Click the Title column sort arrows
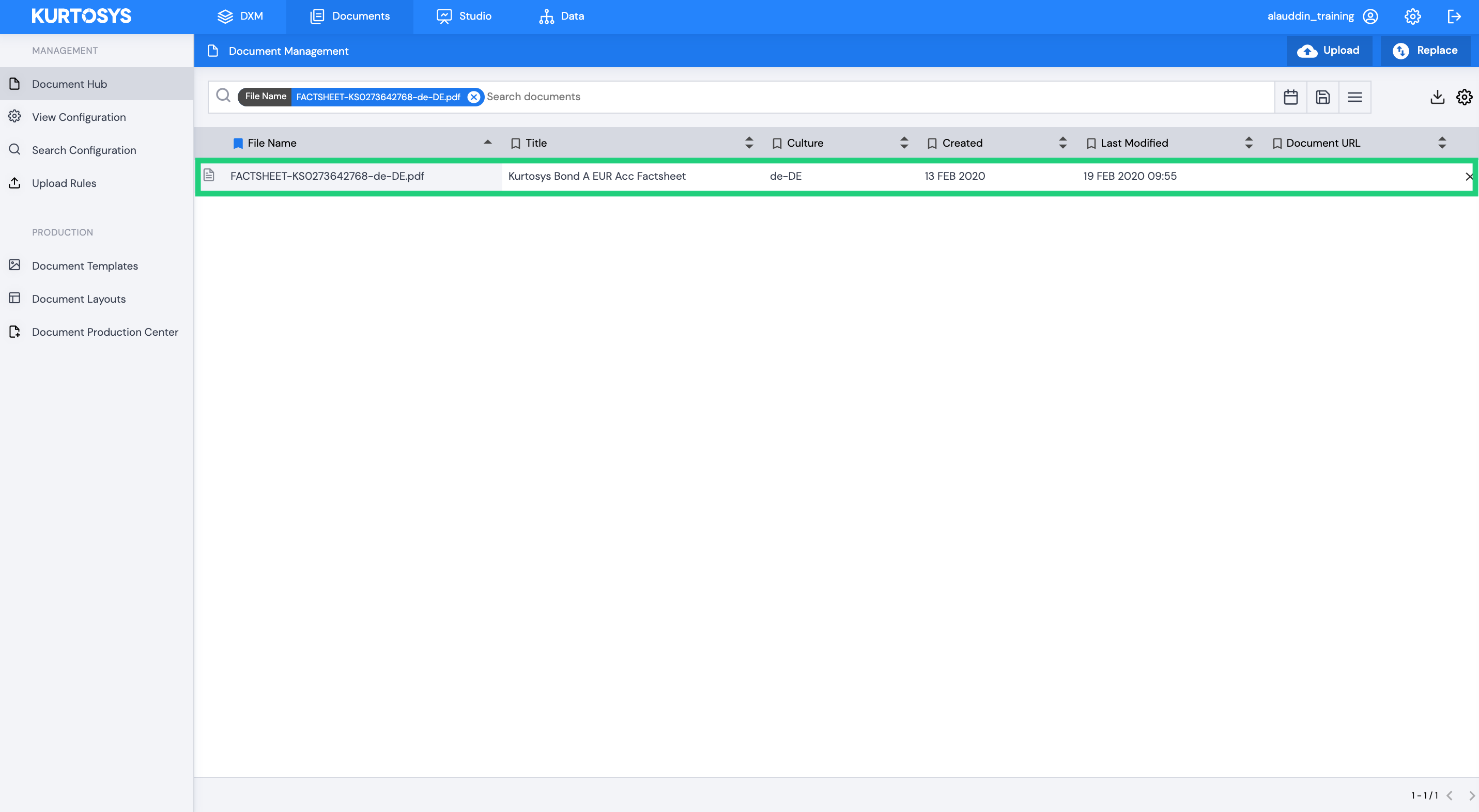The image size is (1479, 812). point(749,143)
